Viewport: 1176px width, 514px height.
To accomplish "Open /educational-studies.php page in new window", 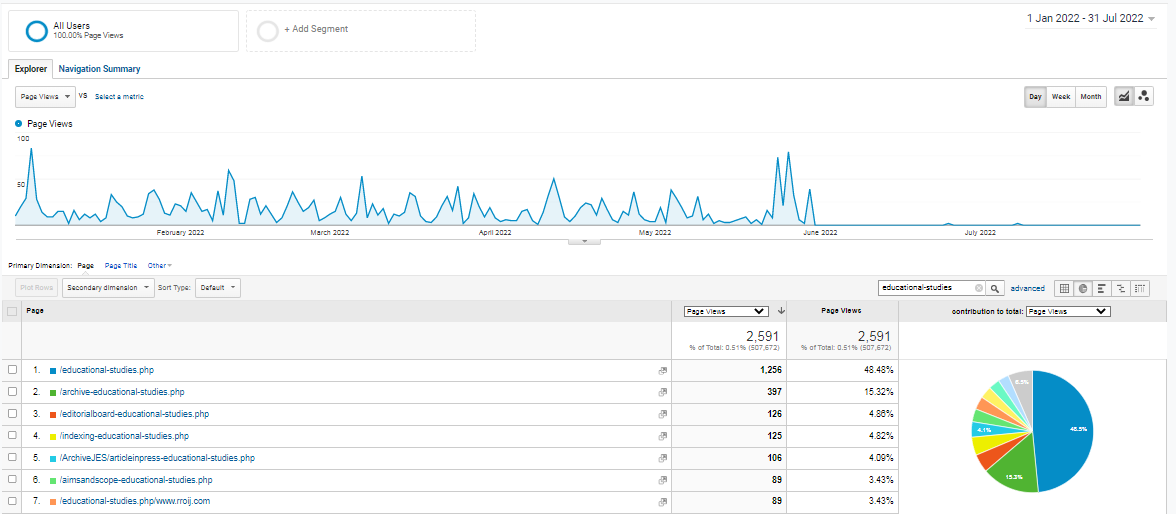I will tap(662, 370).
